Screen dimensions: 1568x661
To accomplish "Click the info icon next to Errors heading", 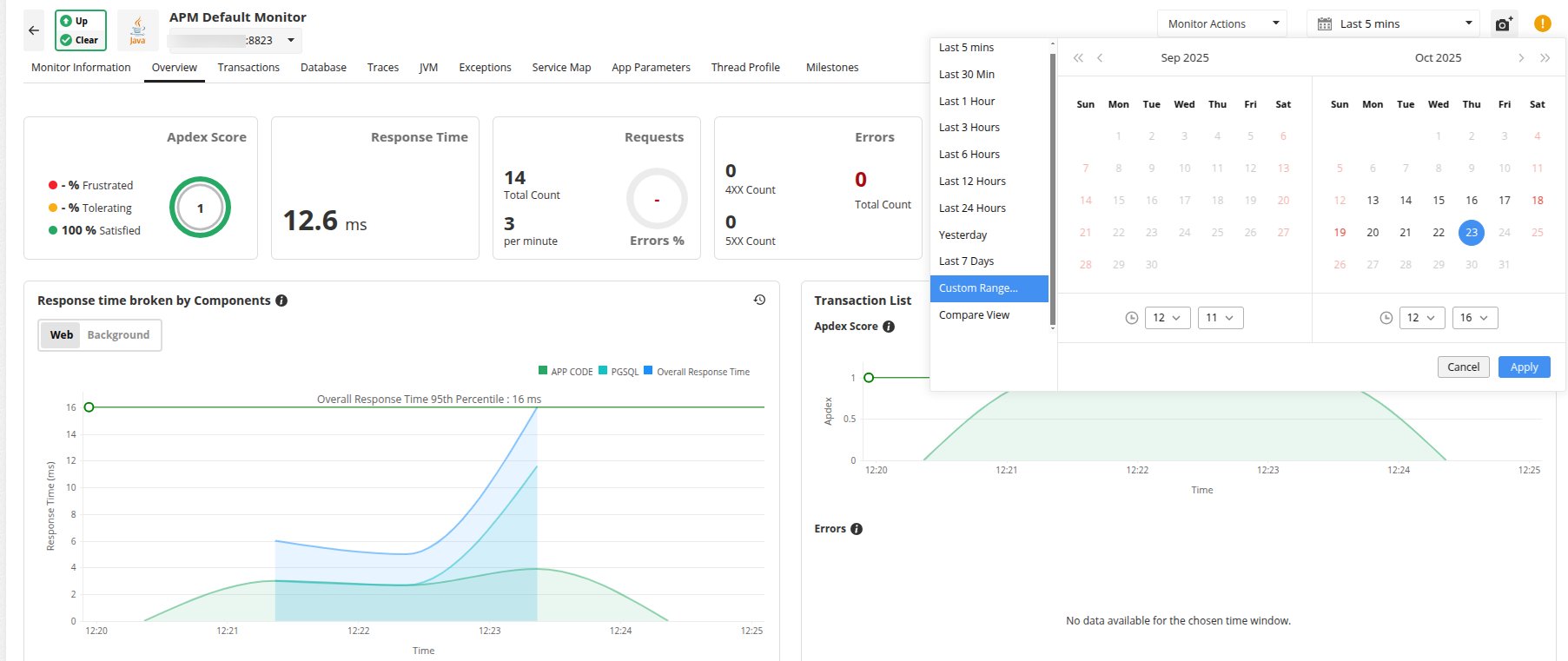I will [857, 529].
